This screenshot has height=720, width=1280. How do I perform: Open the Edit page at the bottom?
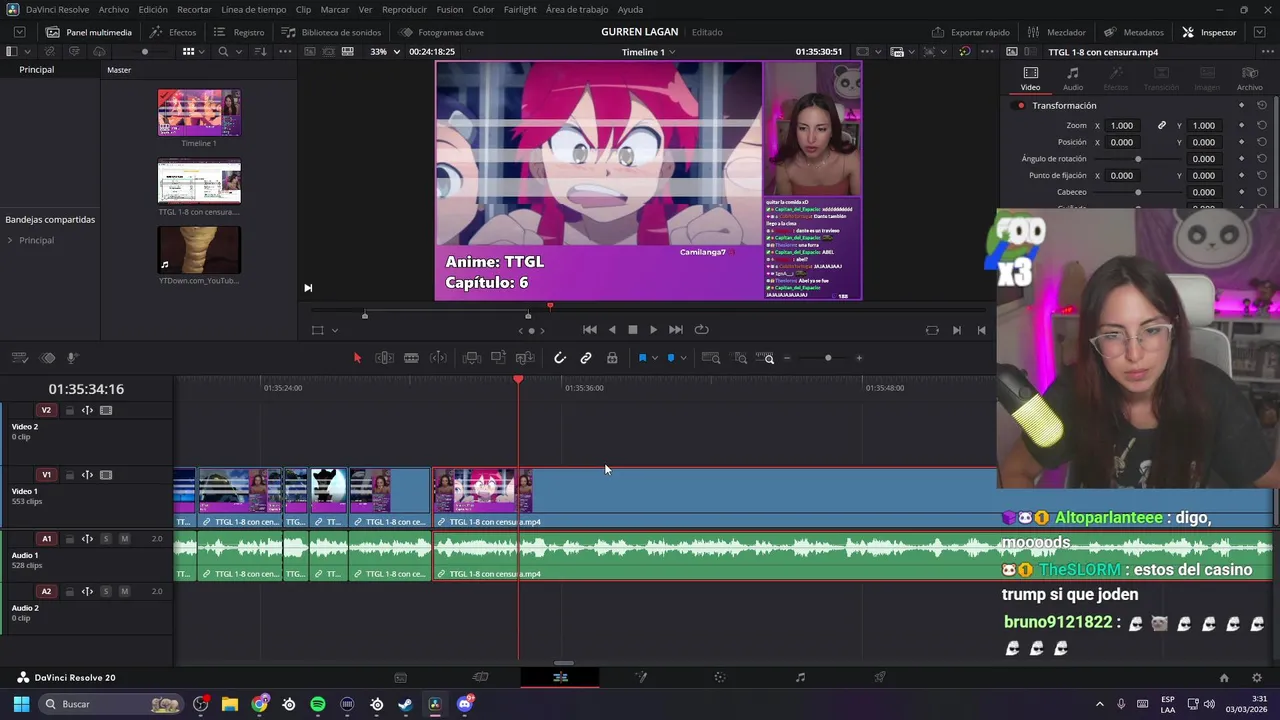coord(560,677)
